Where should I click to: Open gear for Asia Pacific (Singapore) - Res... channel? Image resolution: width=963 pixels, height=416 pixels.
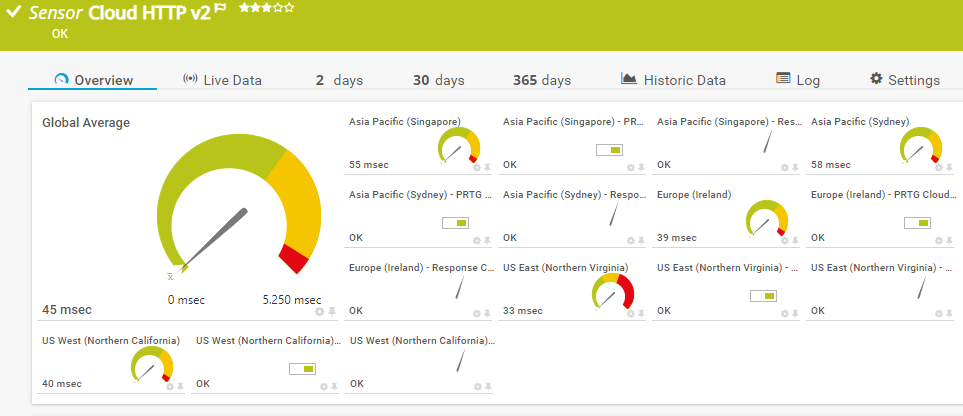[784, 167]
